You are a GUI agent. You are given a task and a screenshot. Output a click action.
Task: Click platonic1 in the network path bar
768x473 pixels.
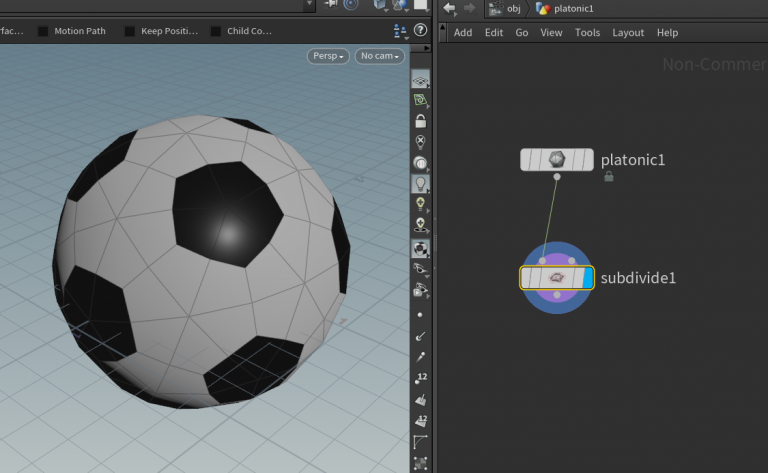pyautogui.click(x=565, y=8)
